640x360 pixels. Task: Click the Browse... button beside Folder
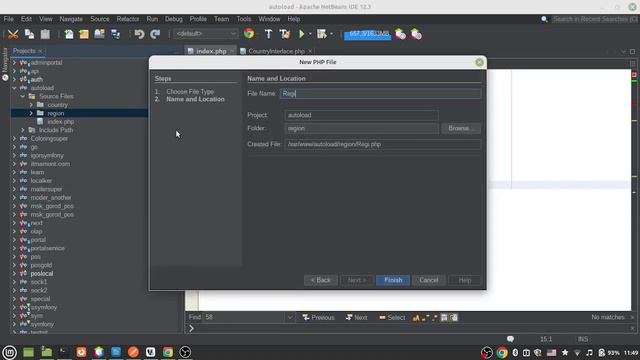461,128
